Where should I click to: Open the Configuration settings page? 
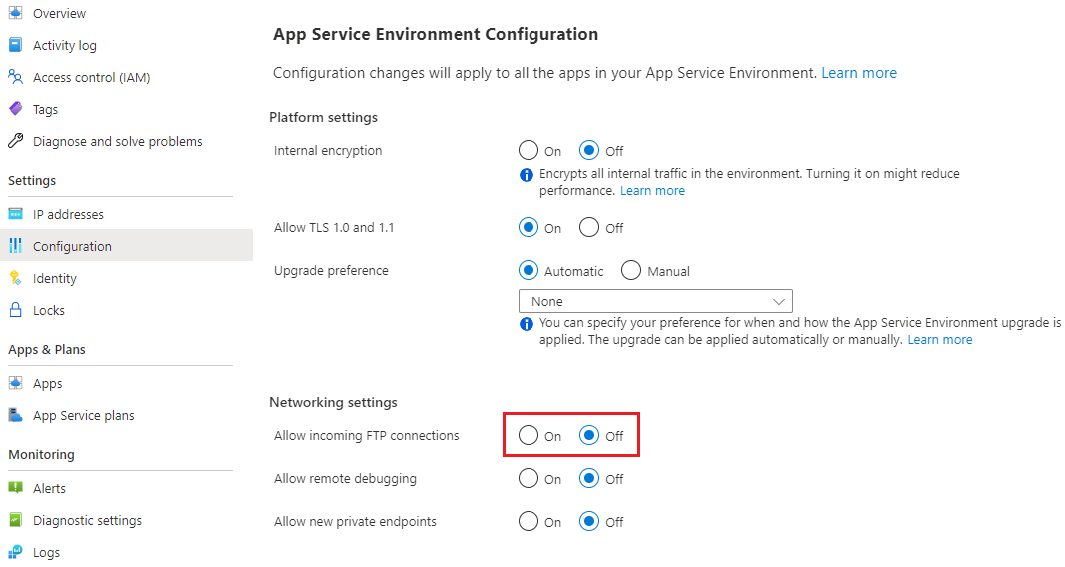[x=72, y=246]
